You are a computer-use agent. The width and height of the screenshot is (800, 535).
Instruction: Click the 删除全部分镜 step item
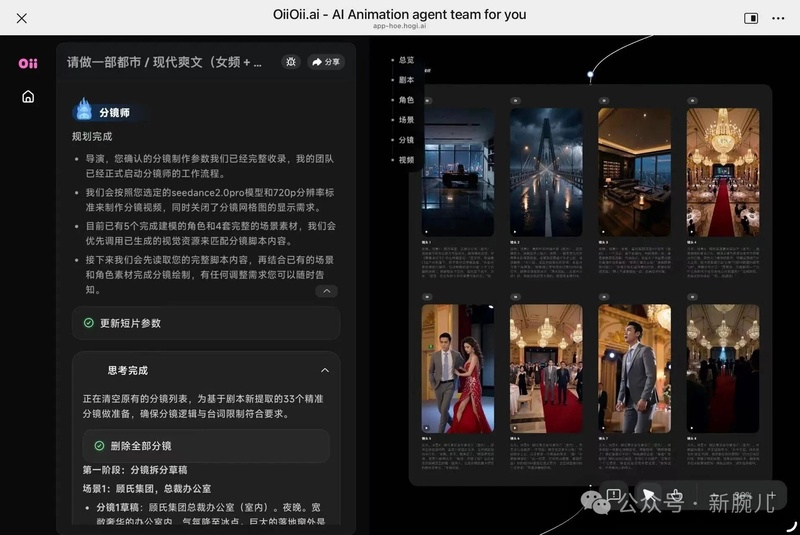[206, 446]
